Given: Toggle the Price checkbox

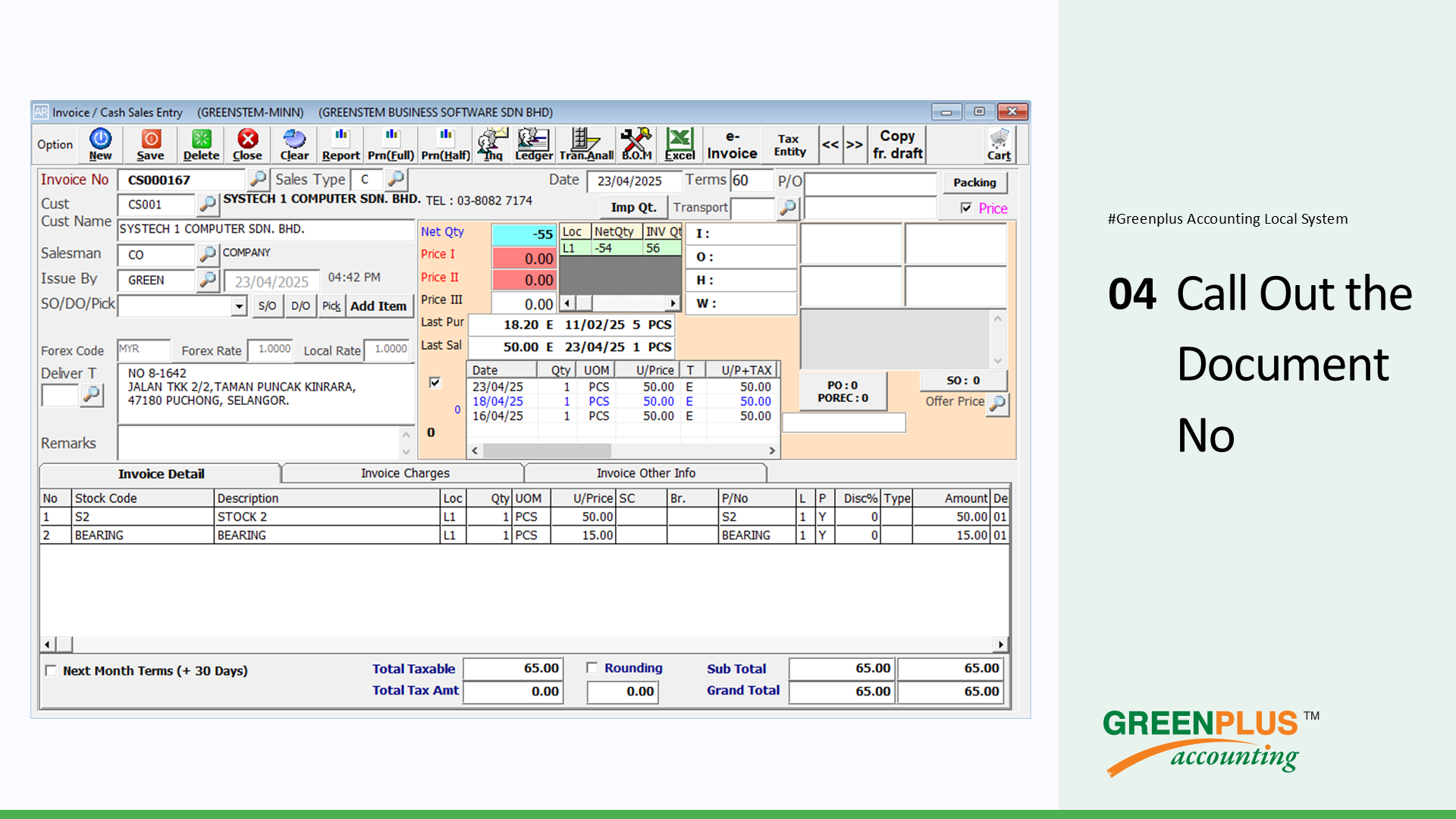Looking at the screenshot, I should [966, 208].
